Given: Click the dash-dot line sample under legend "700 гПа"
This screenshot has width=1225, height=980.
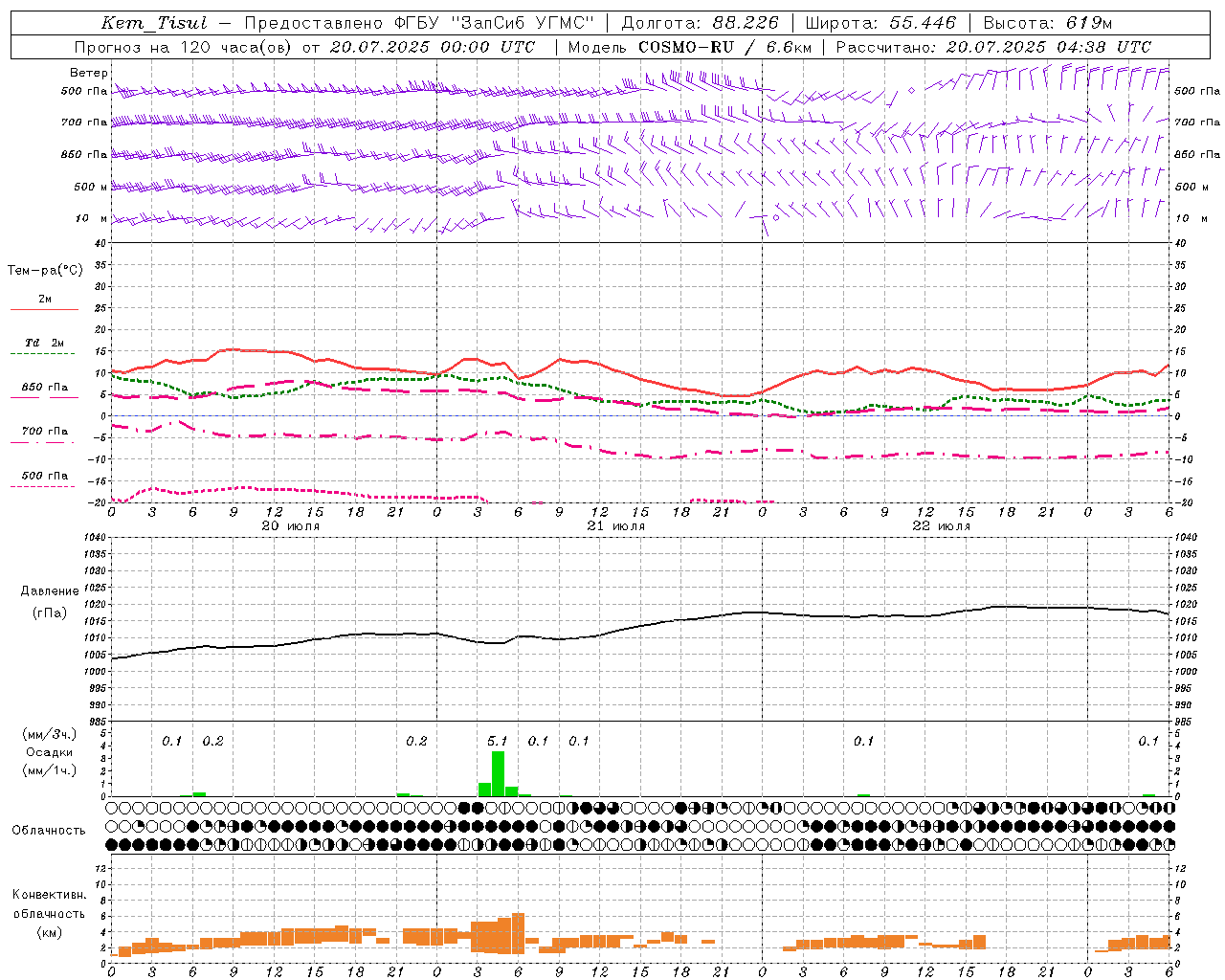Looking at the screenshot, I should [44, 442].
